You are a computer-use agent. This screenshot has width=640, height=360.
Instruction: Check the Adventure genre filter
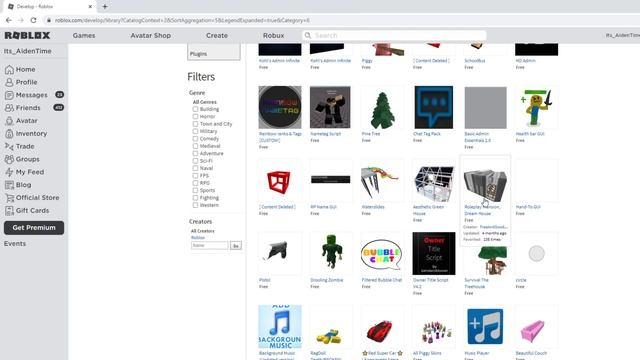pyautogui.click(x=195, y=153)
